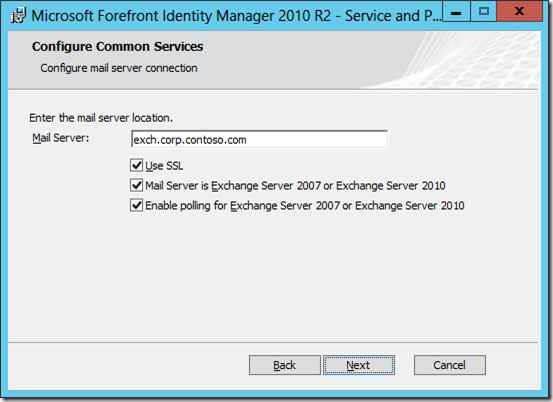This screenshot has height=402, width=553.
Task: Click 'Configure mail server connection' subtitle
Action: [119, 68]
